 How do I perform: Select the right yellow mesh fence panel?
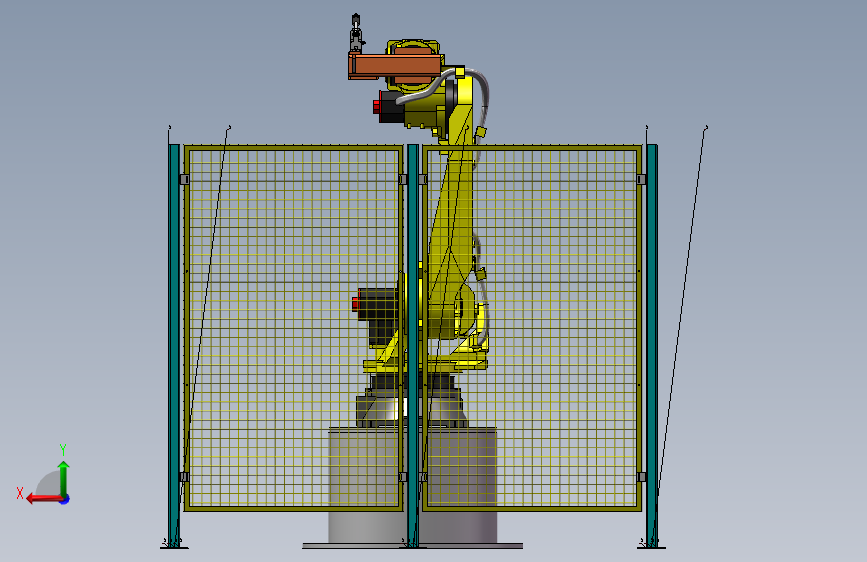[x=532, y=327]
